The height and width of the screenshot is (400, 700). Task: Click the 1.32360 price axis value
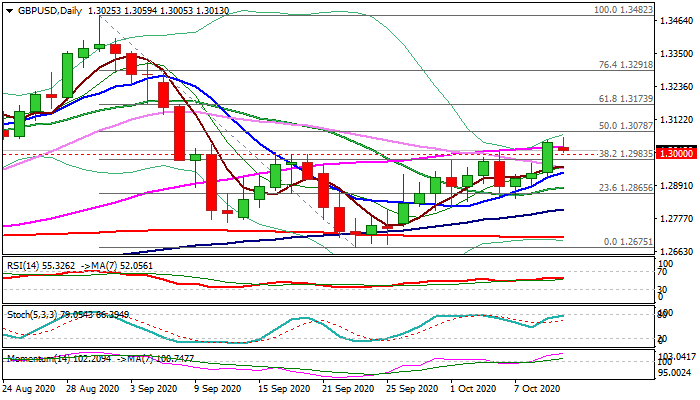tap(676, 87)
